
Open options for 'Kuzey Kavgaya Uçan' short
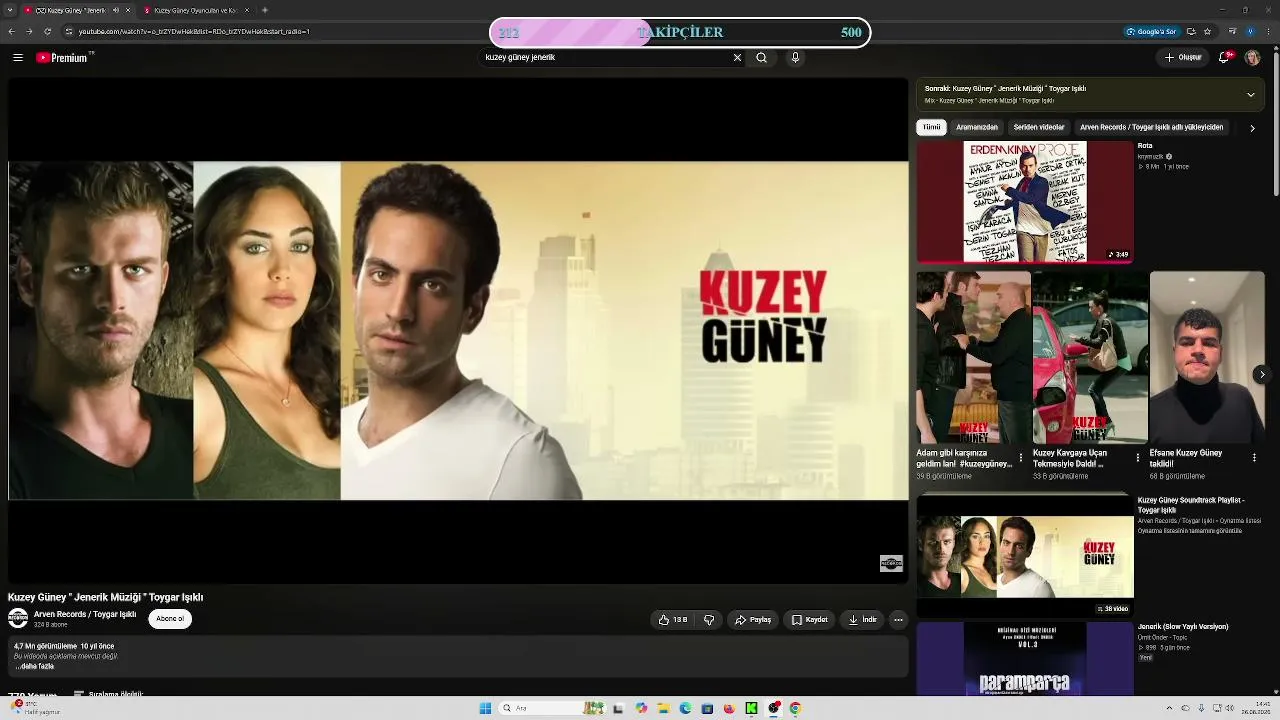(1138, 458)
